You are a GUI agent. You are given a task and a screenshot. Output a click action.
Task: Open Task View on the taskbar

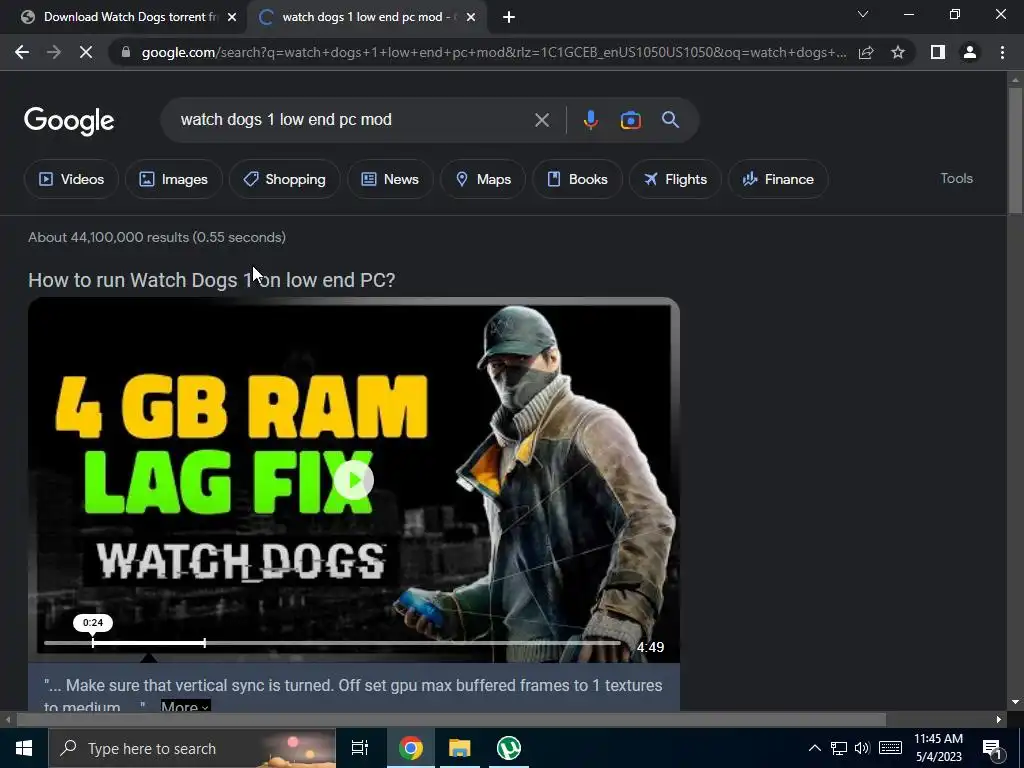pyautogui.click(x=360, y=748)
